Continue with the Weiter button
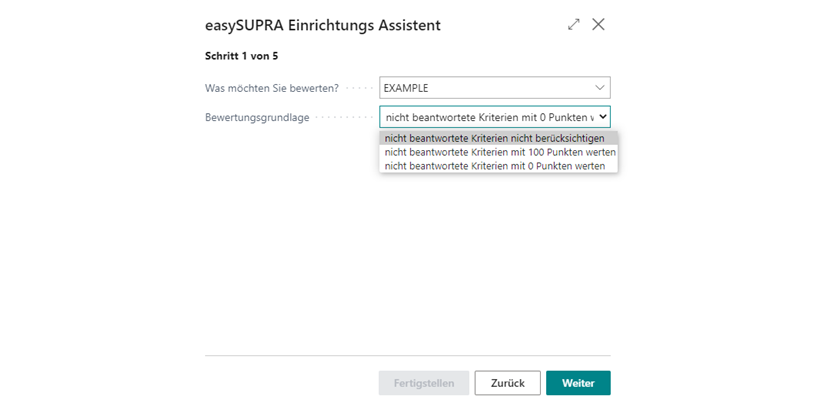The image size is (816, 412). (x=578, y=383)
